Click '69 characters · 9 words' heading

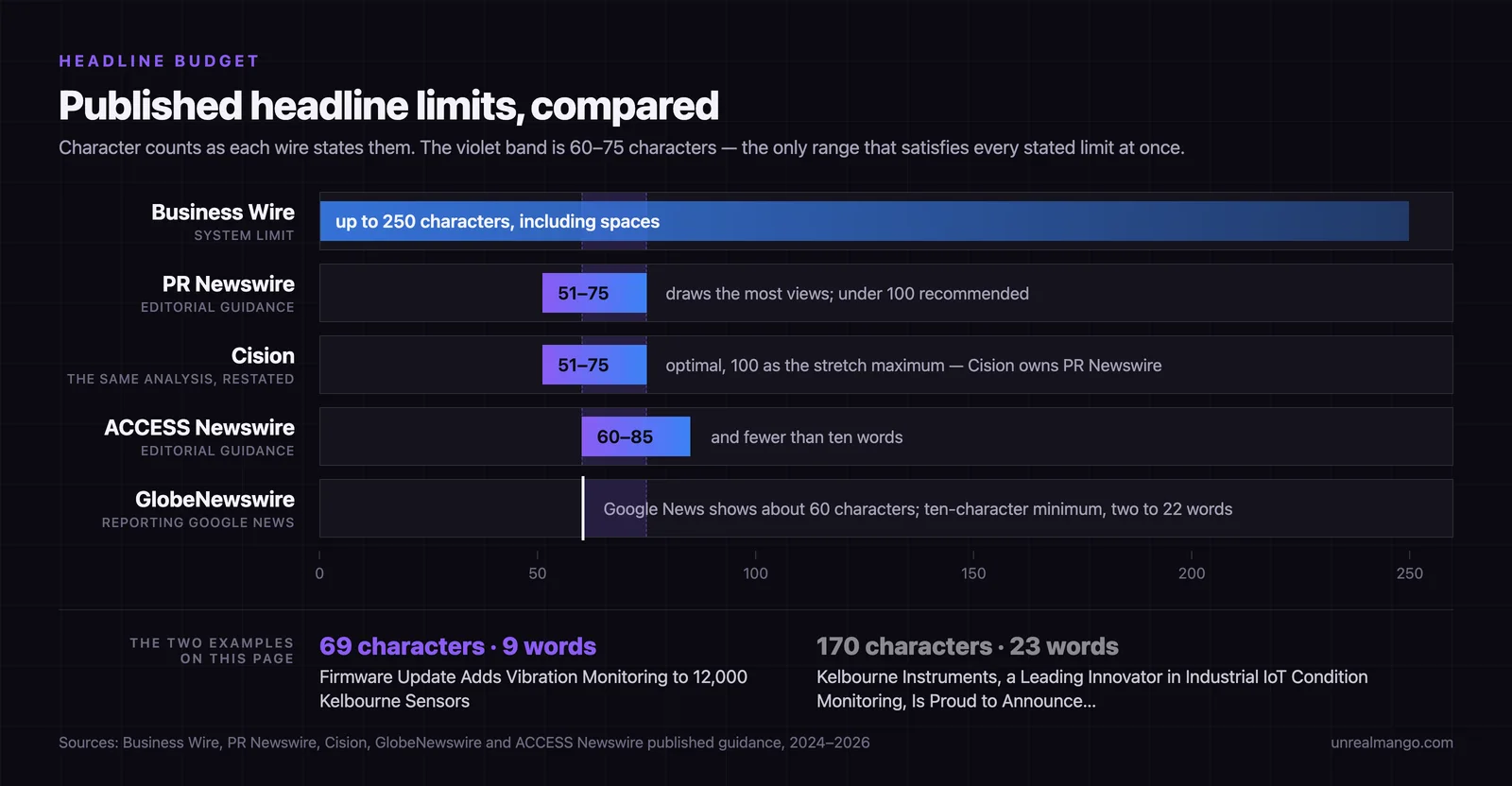pos(457,646)
